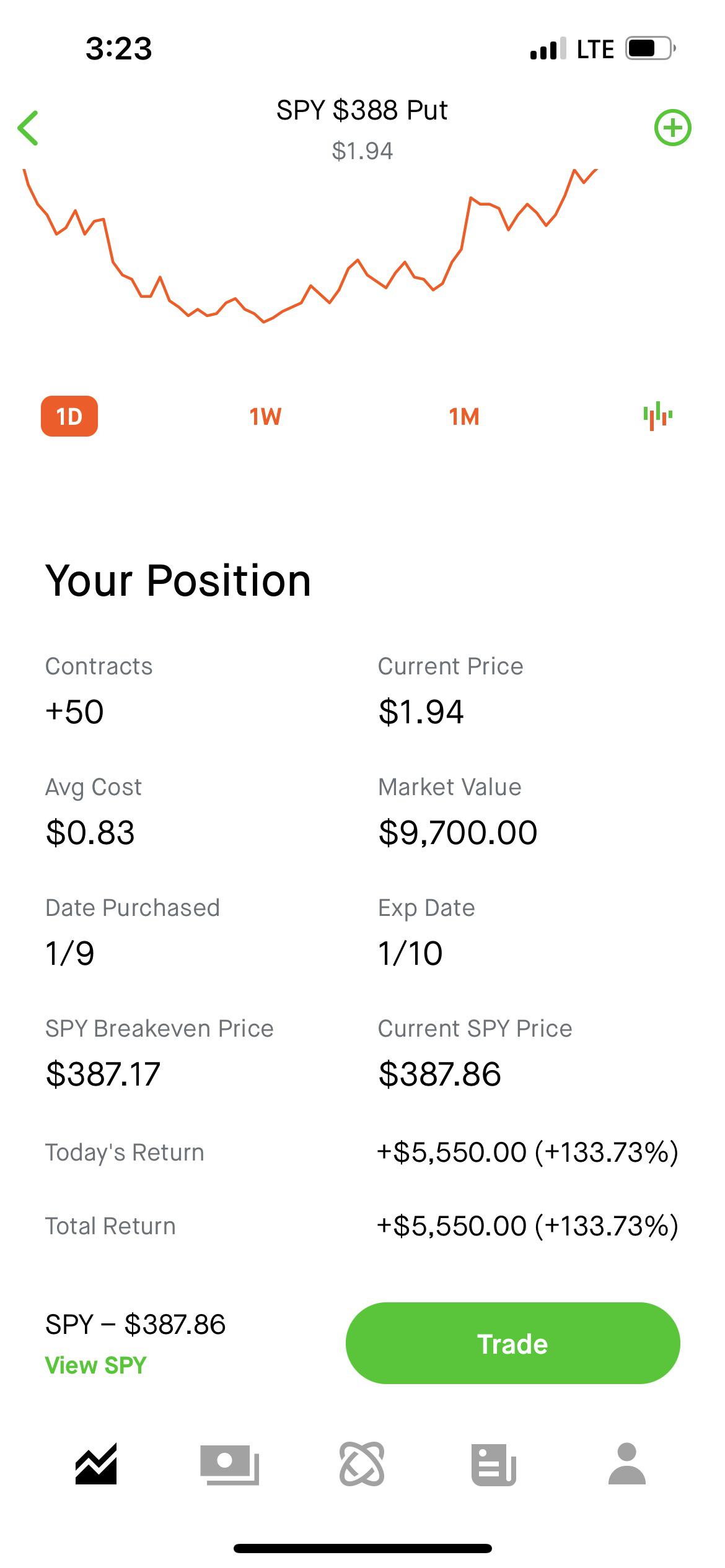Open the View SPY link
Image resolution: width=725 pixels, height=1568 pixels.
[x=96, y=1365]
